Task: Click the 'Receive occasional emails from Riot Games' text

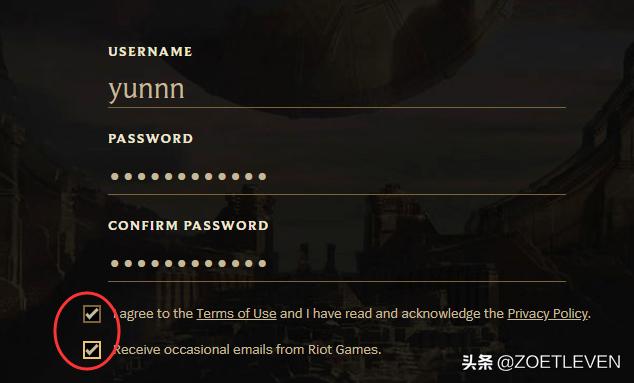Action: coord(247,350)
